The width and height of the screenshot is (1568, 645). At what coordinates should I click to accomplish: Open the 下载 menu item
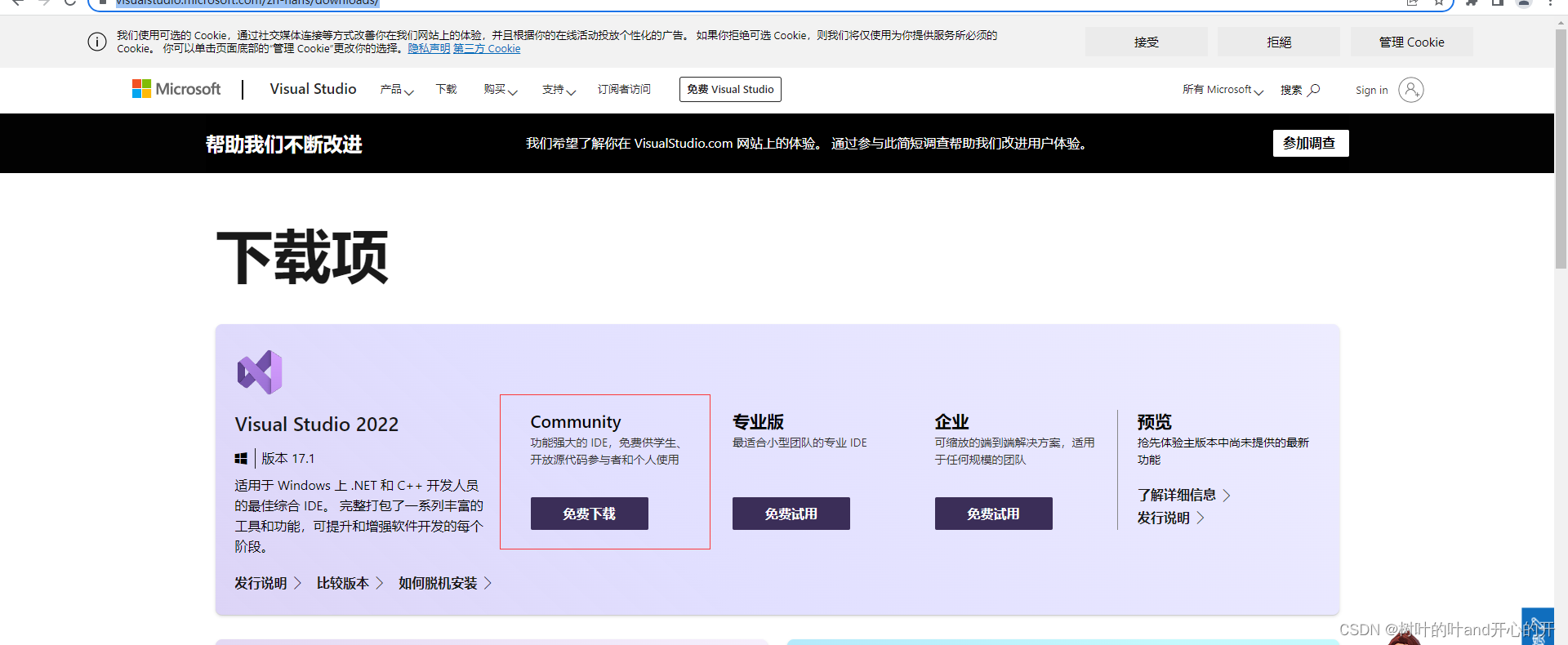point(446,89)
